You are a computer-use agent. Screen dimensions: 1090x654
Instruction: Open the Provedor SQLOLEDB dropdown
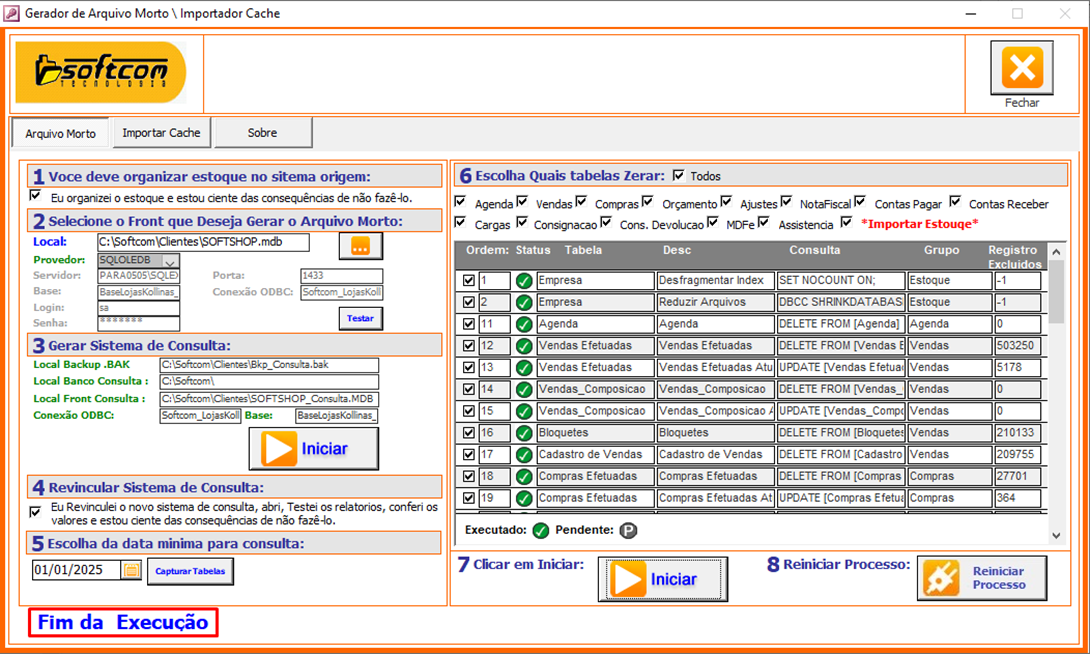[170, 261]
